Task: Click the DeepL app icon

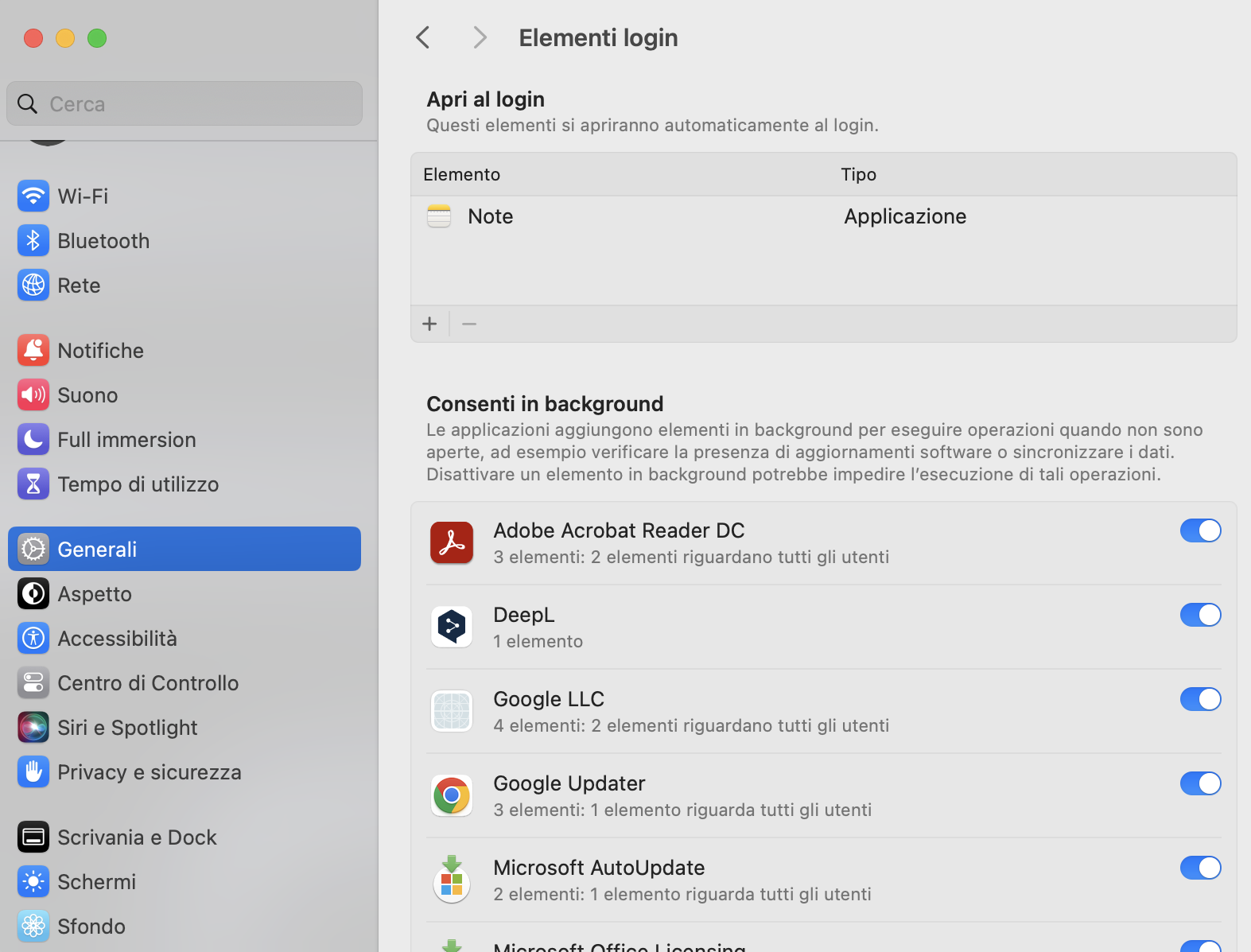Action: [452, 627]
